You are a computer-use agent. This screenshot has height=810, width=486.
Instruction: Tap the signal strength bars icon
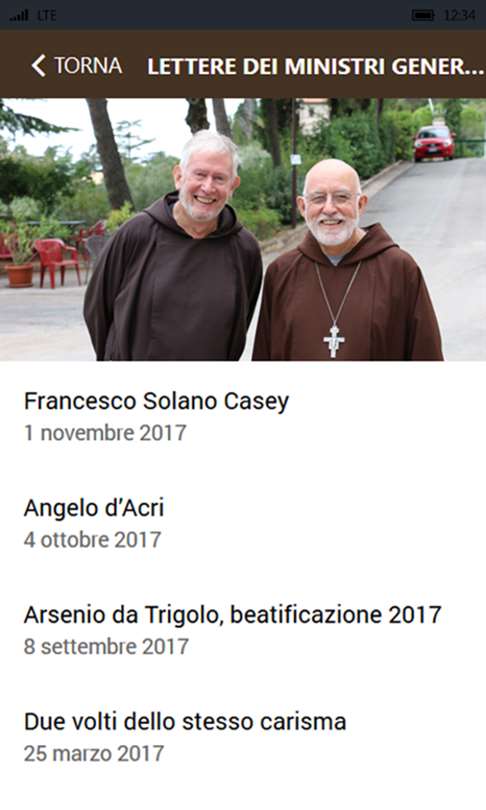19,15
